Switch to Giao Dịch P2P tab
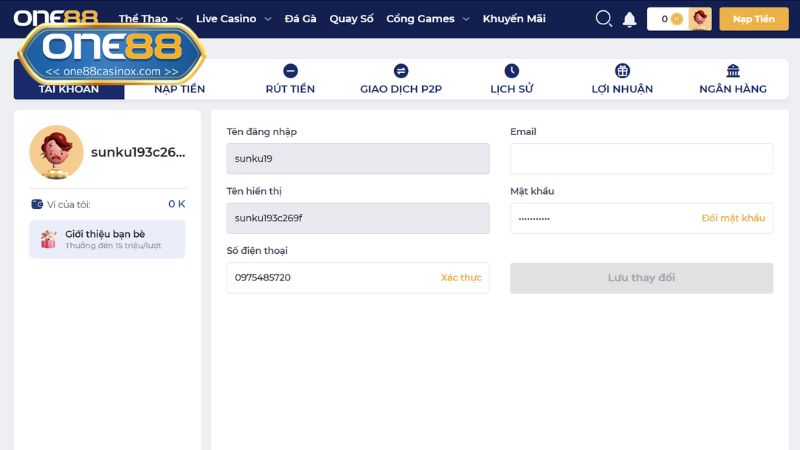This screenshot has width=800, height=450. coord(401,79)
